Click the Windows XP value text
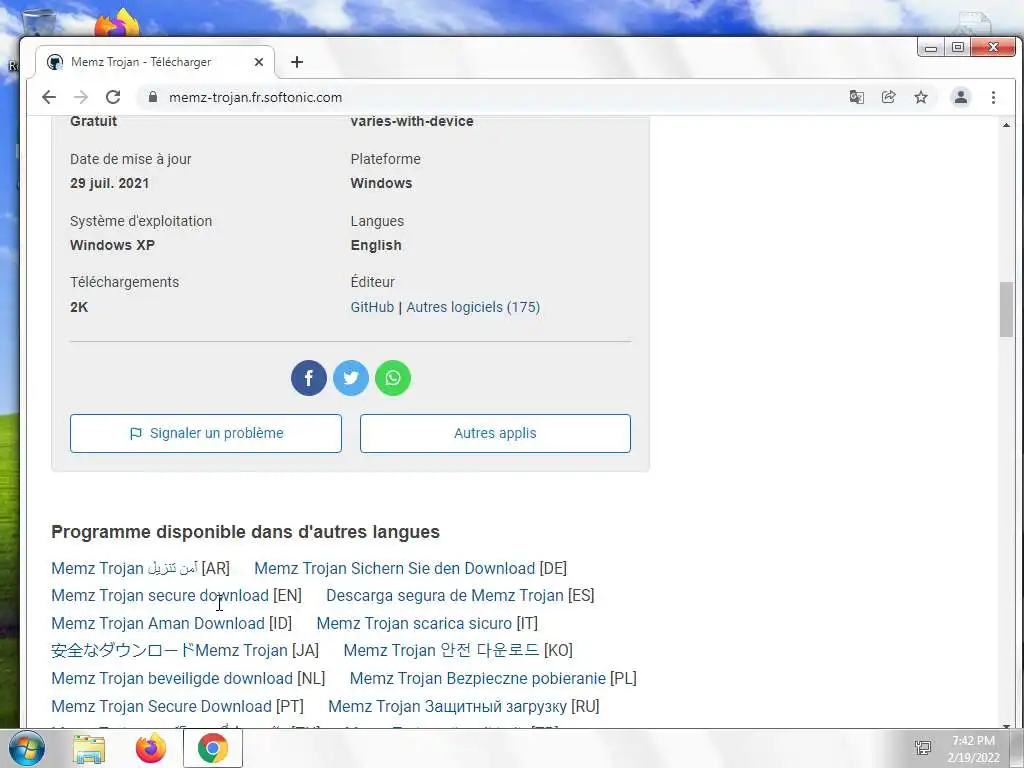 point(112,246)
